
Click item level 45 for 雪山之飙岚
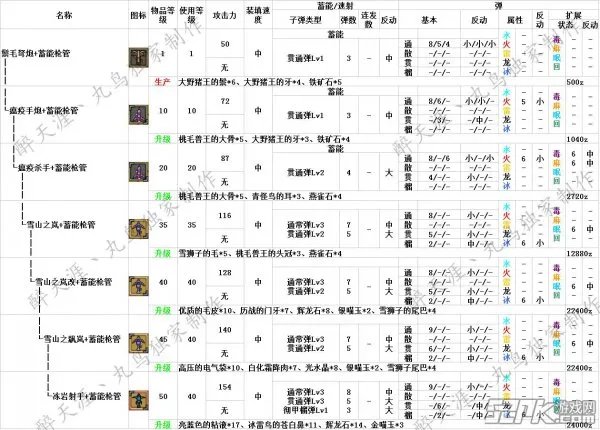pyautogui.click(x=163, y=339)
